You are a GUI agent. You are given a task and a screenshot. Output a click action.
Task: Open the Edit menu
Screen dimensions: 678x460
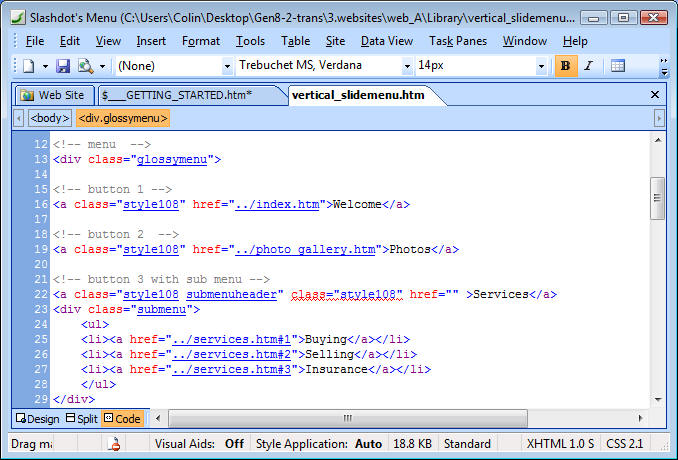[70, 41]
